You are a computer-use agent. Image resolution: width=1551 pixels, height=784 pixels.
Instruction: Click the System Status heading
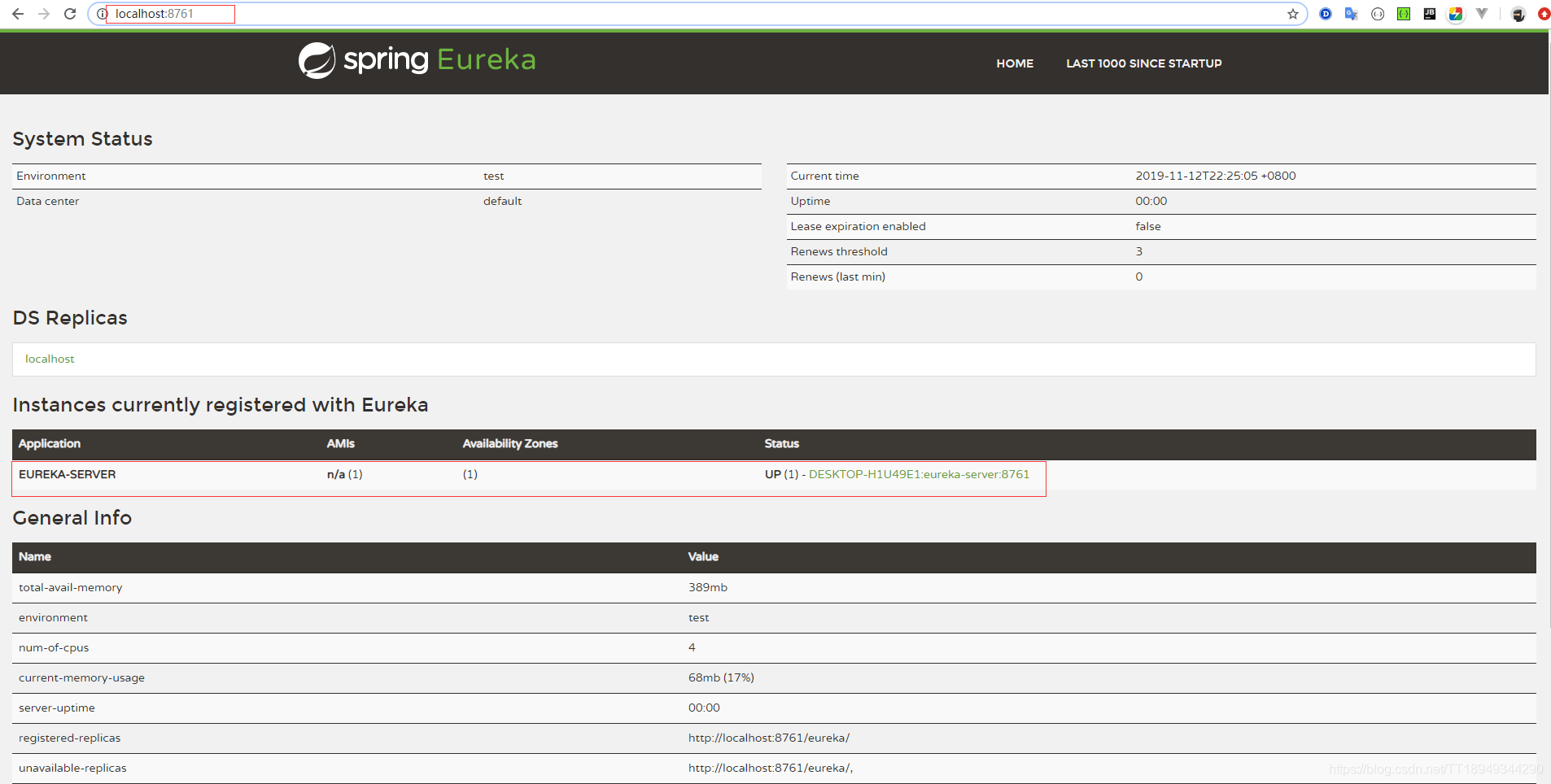tap(83, 139)
